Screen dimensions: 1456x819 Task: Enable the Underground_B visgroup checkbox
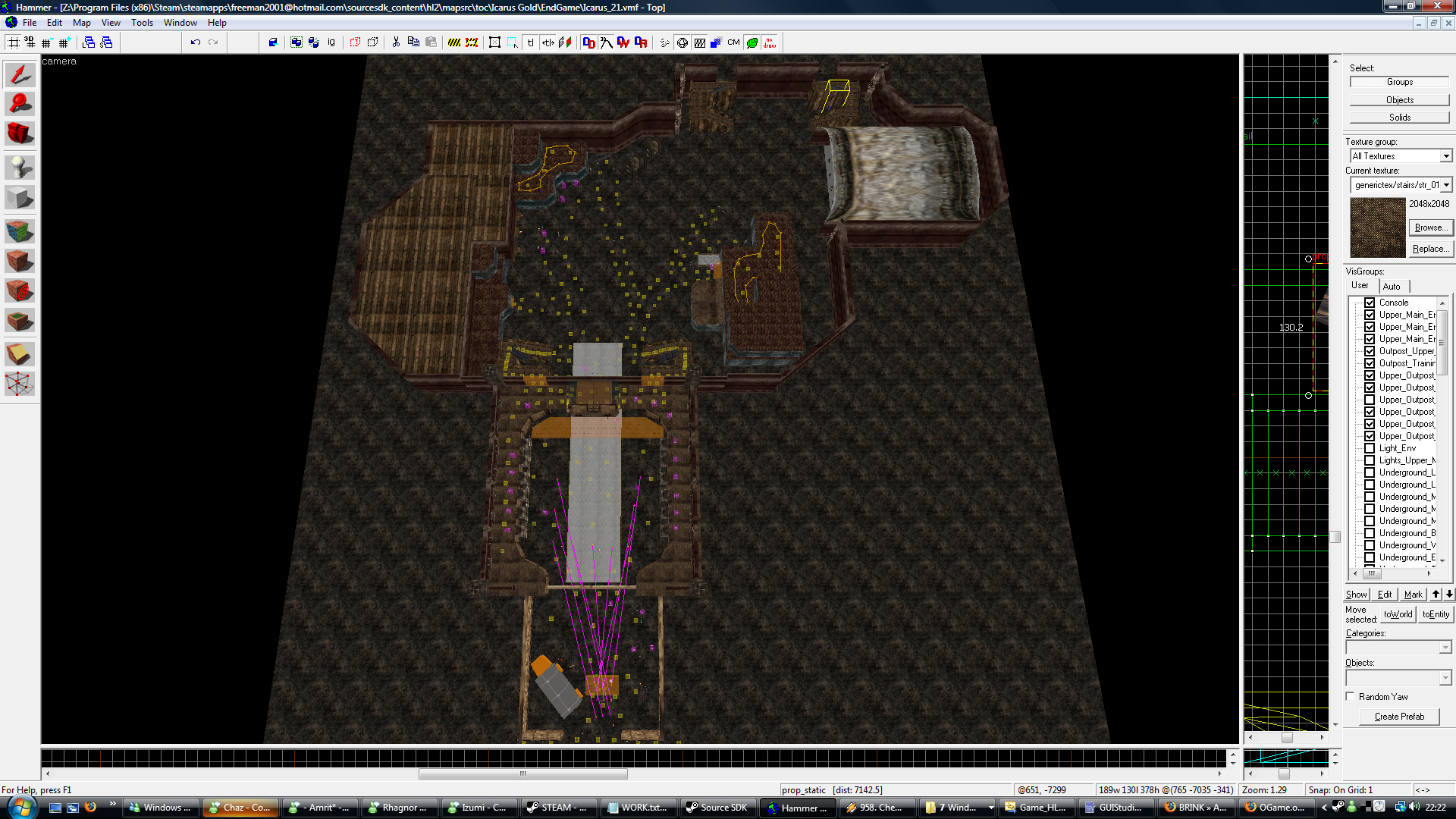tap(1370, 533)
